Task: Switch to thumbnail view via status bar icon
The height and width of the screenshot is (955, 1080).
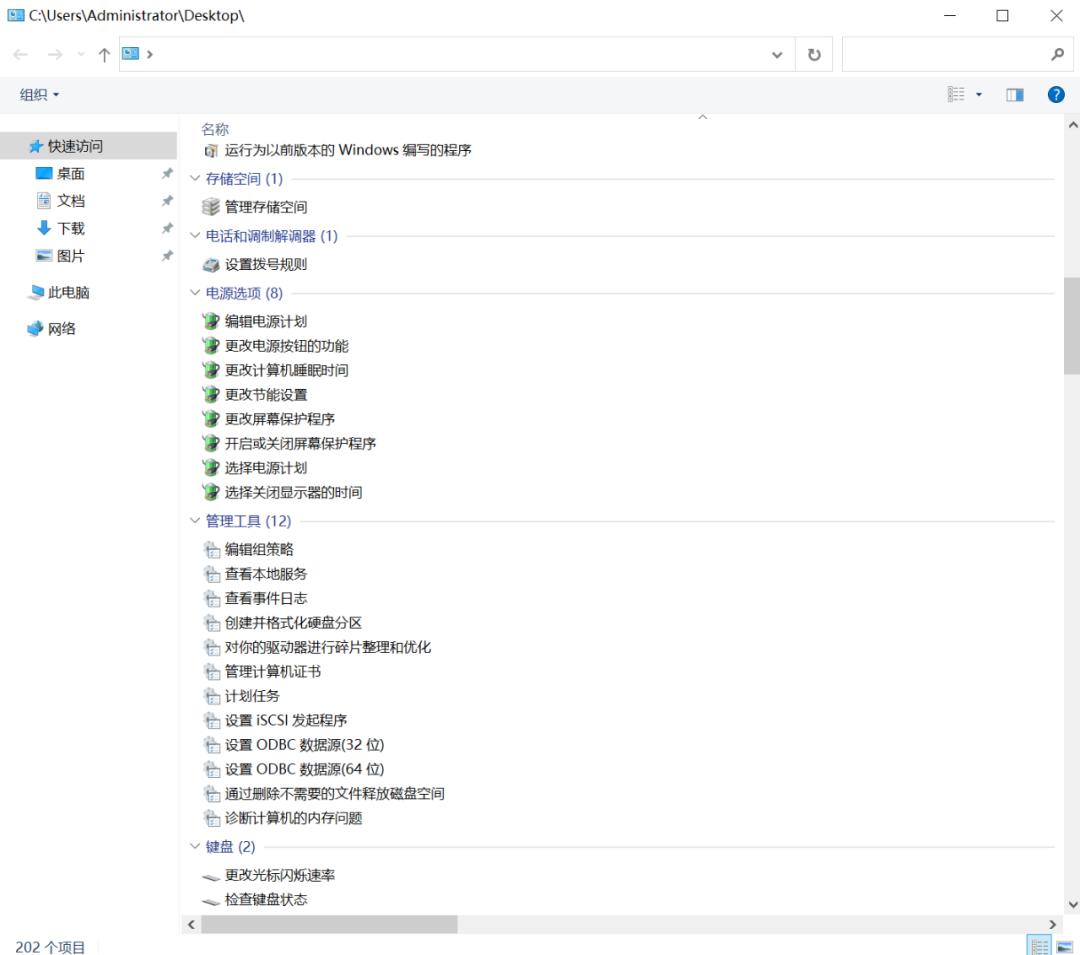Action: [x=1064, y=944]
